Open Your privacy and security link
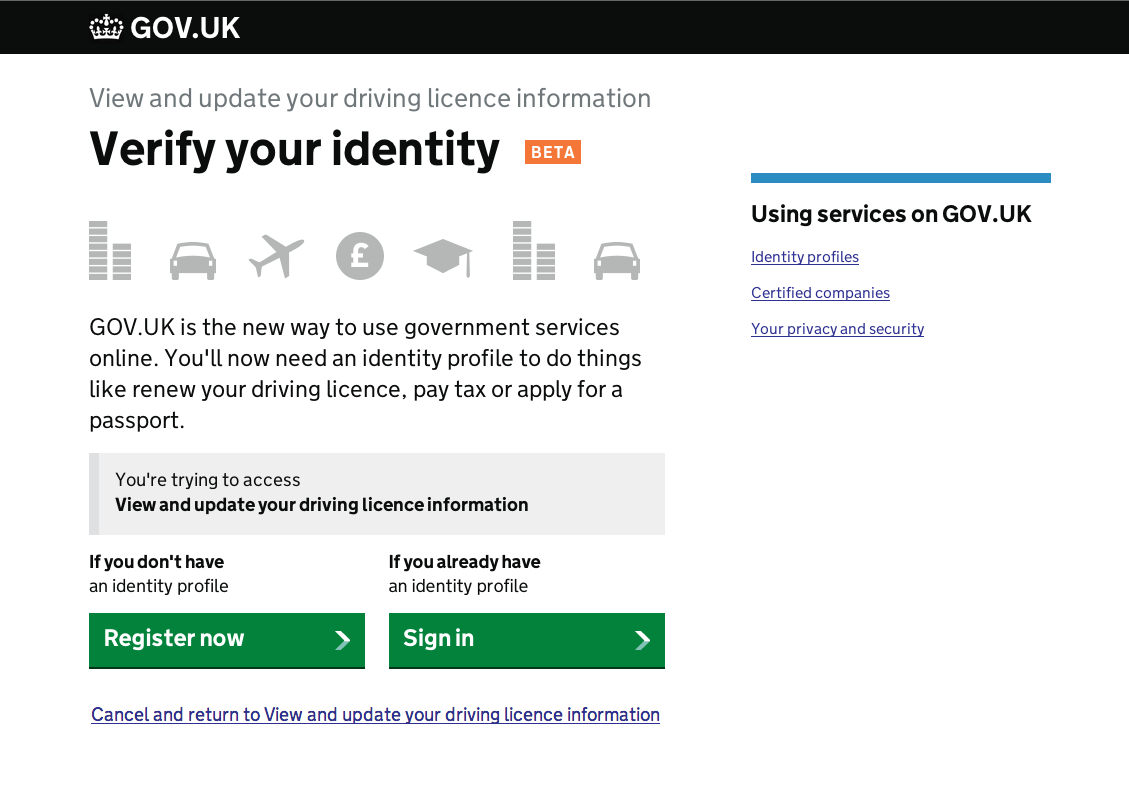The image size is (1129, 804). [x=837, y=329]
